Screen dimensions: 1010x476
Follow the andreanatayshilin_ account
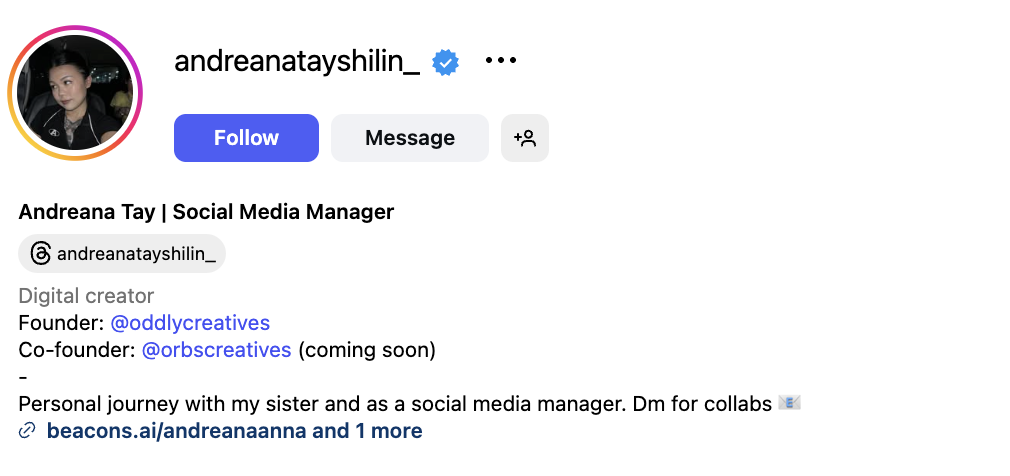[246, 138]
